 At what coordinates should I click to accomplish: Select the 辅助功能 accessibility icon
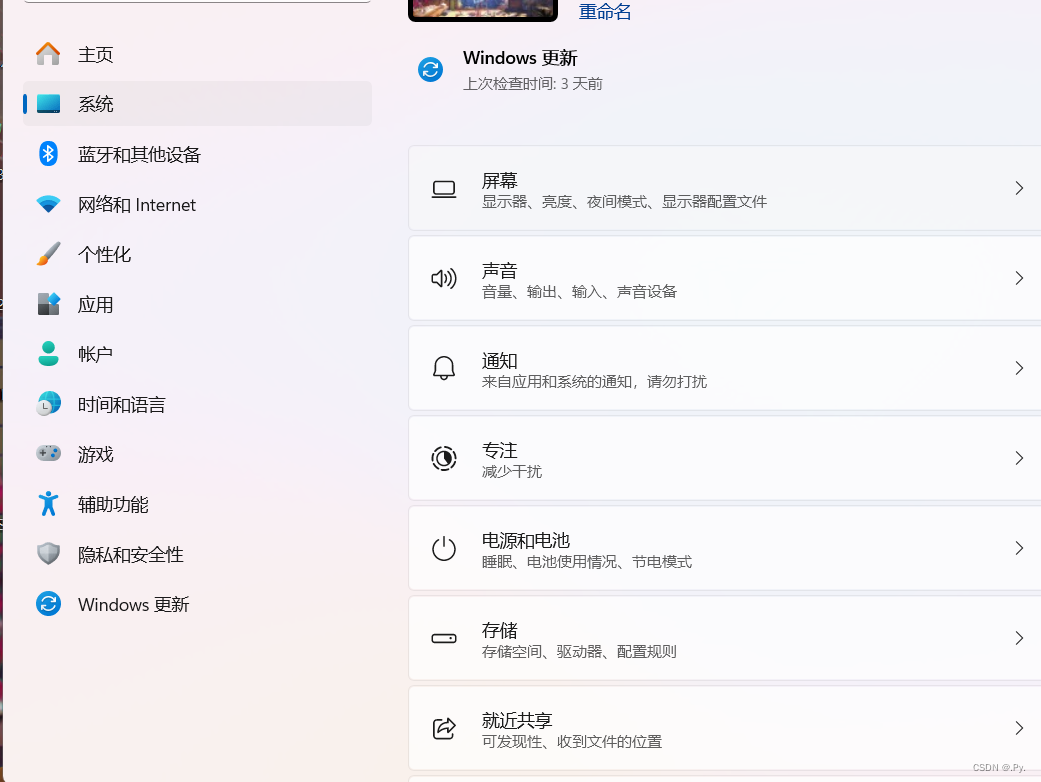tap(48, 504)
